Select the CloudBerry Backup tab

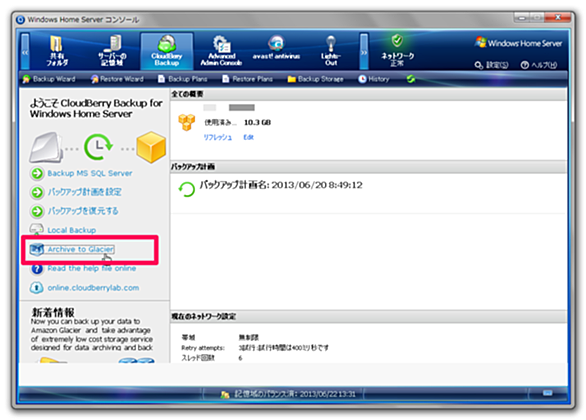167,51
